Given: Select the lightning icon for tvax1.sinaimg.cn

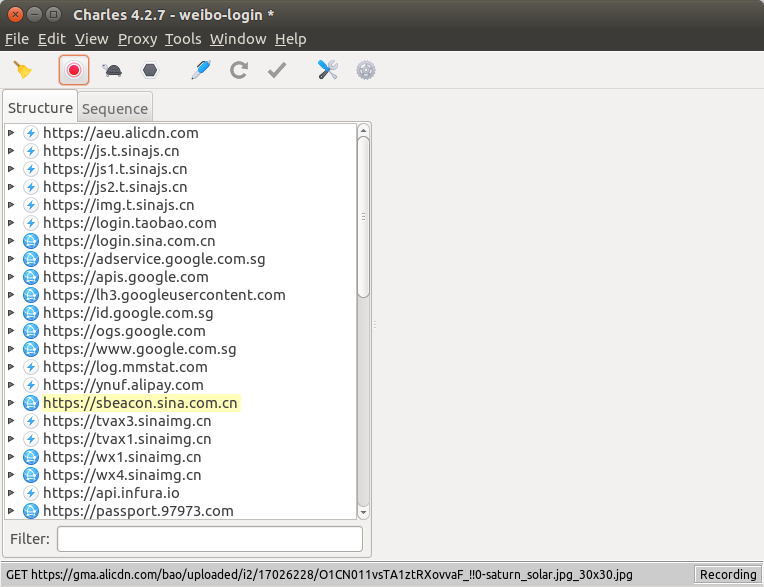Looking at the screenshot, I should (31, 439).
